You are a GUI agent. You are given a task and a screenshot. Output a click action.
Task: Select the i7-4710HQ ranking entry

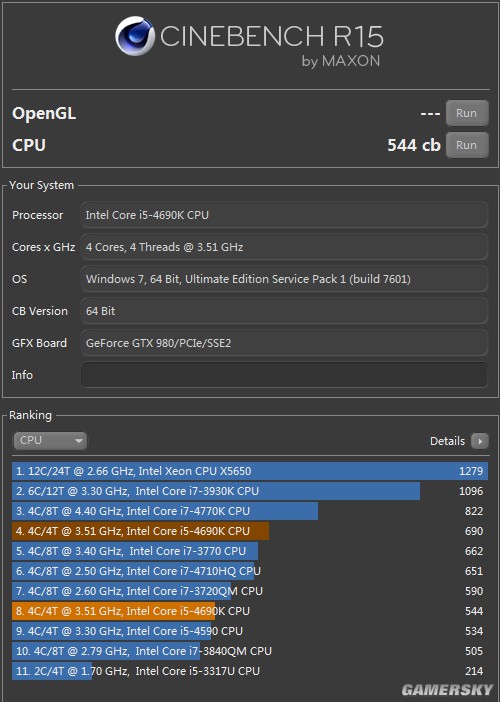[x=250, y=571]
